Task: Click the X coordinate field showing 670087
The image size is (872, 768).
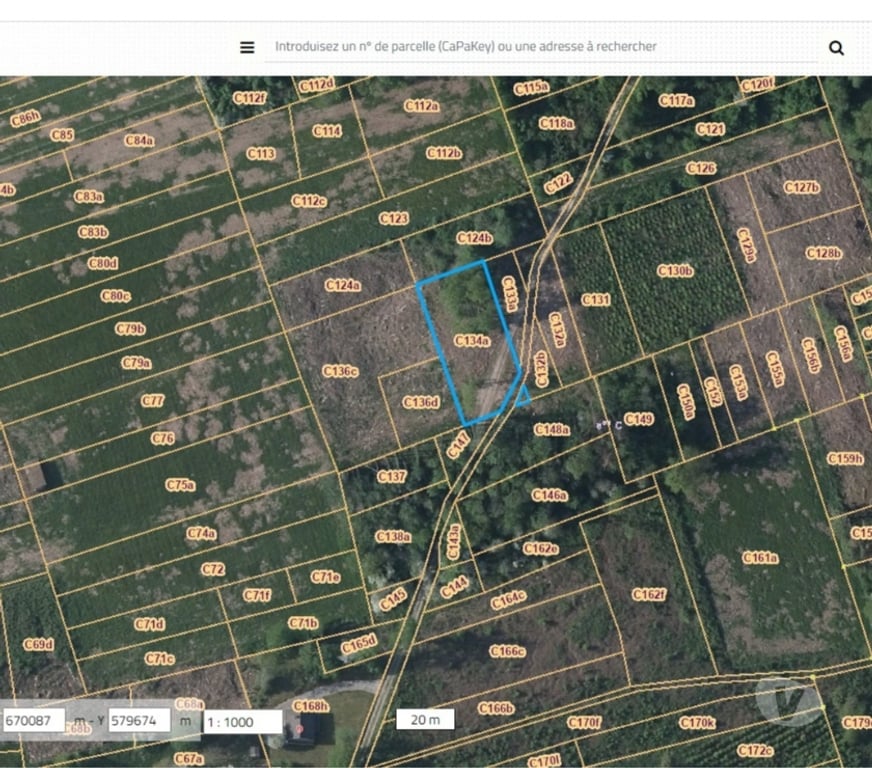Action: (33, 720)
